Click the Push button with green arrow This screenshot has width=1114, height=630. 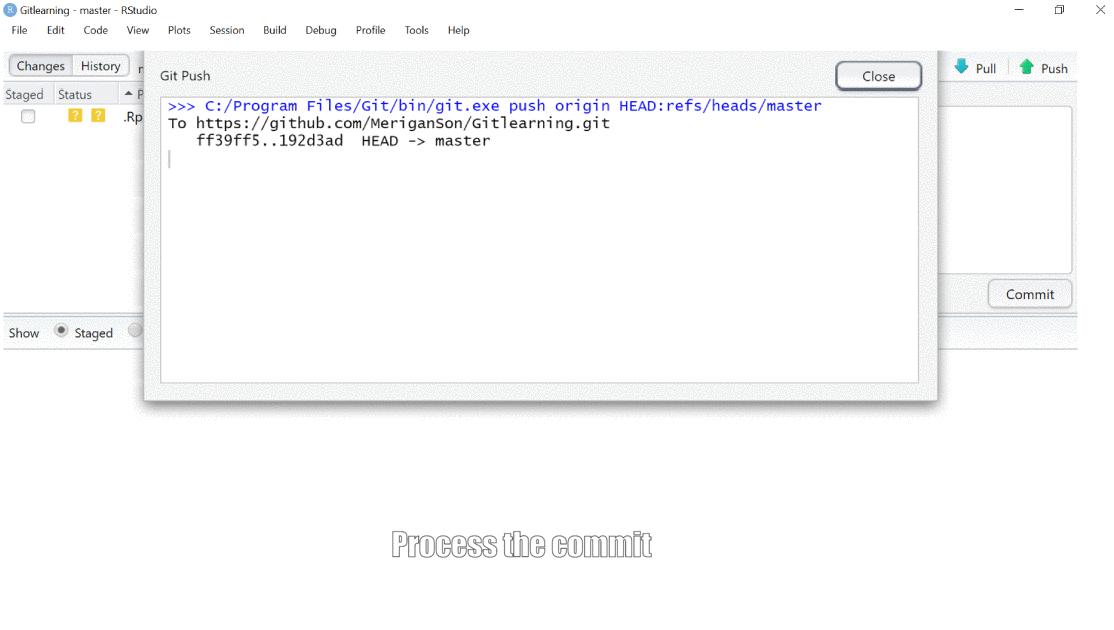pyautogui.click(x=1044, y=67)
